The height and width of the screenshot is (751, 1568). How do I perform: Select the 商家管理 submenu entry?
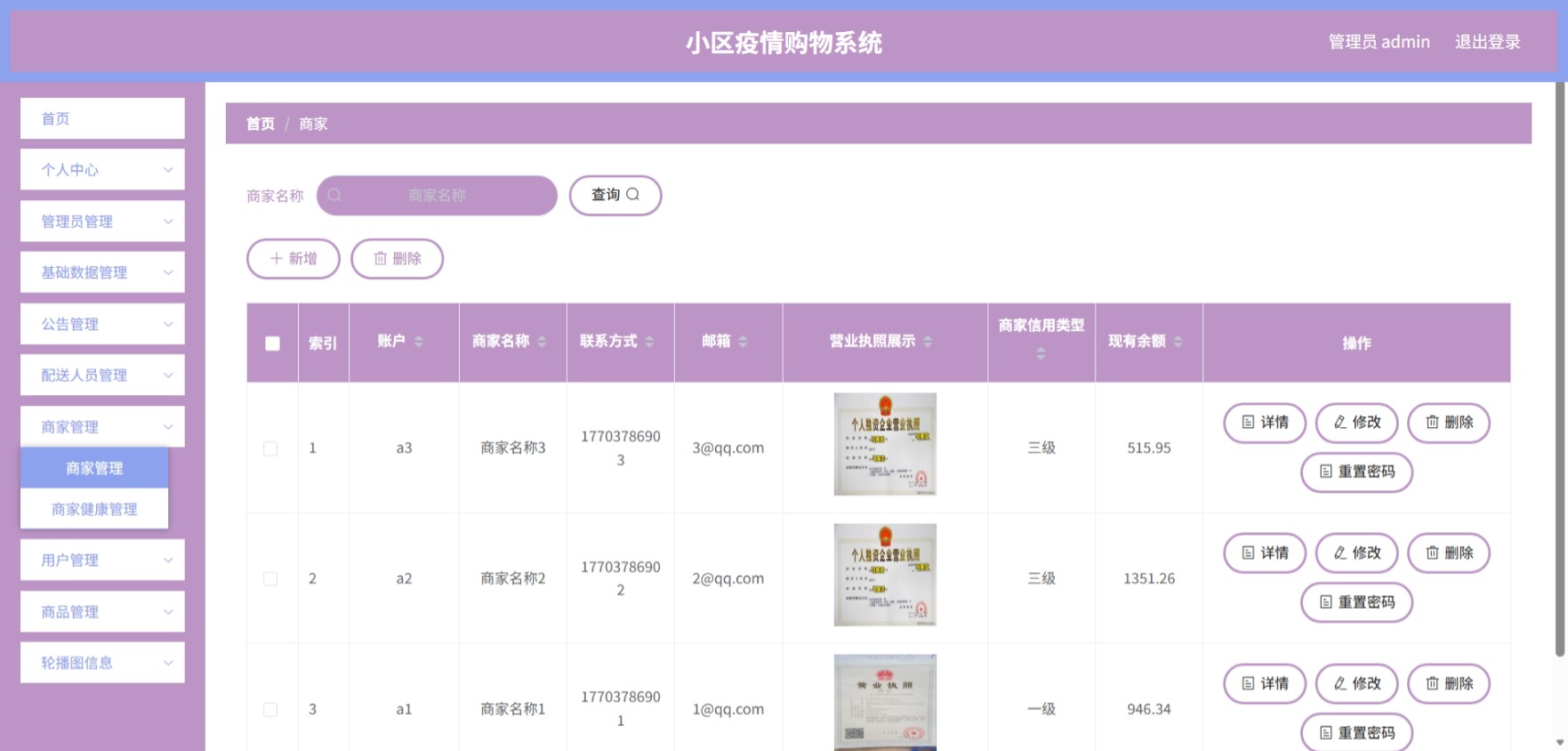(x=94, y=468)
